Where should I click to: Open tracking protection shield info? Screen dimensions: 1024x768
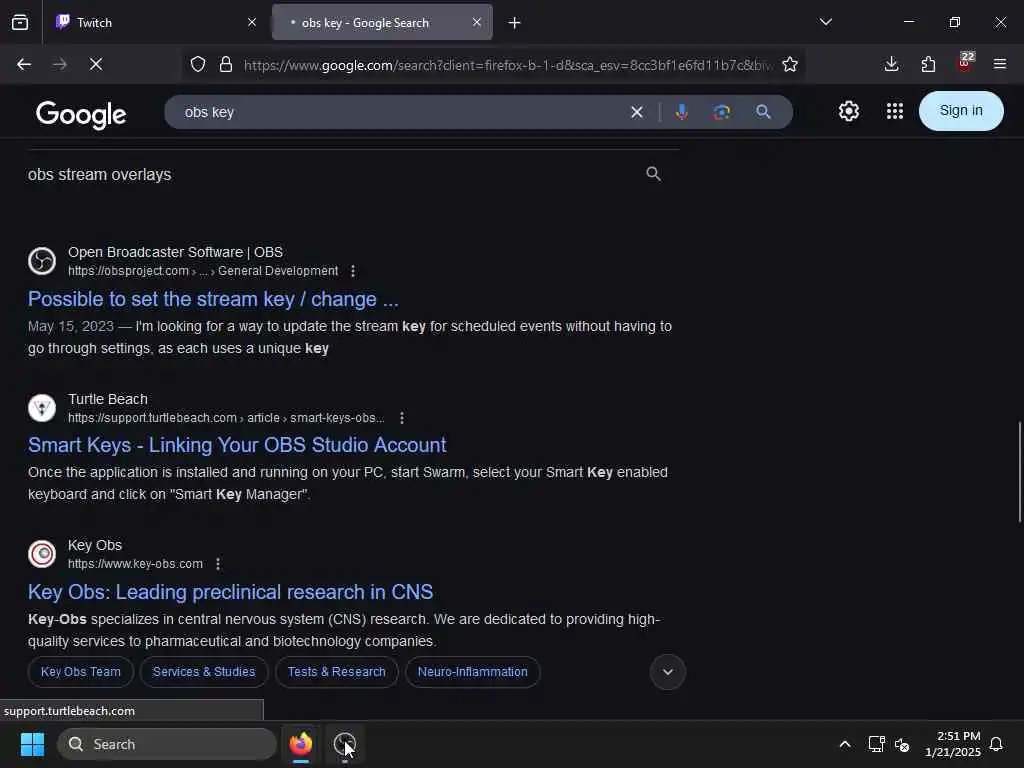[198, 64]
